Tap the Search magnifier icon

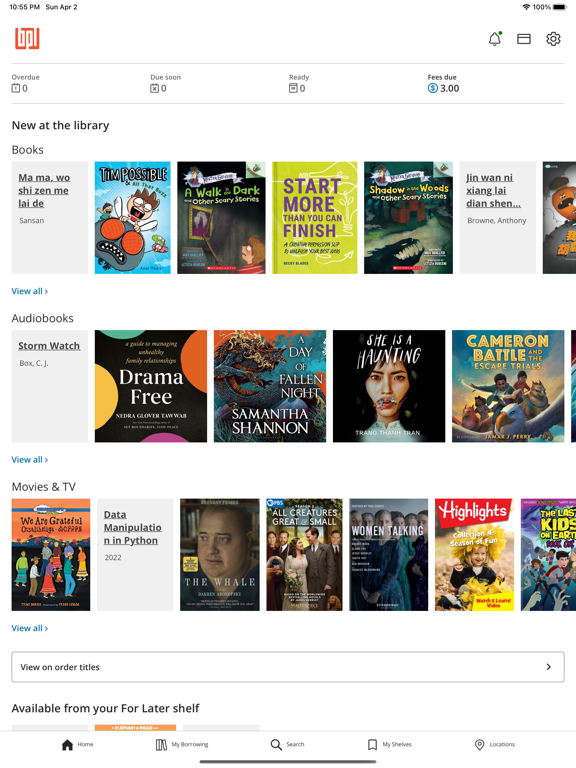coord(276,744)
